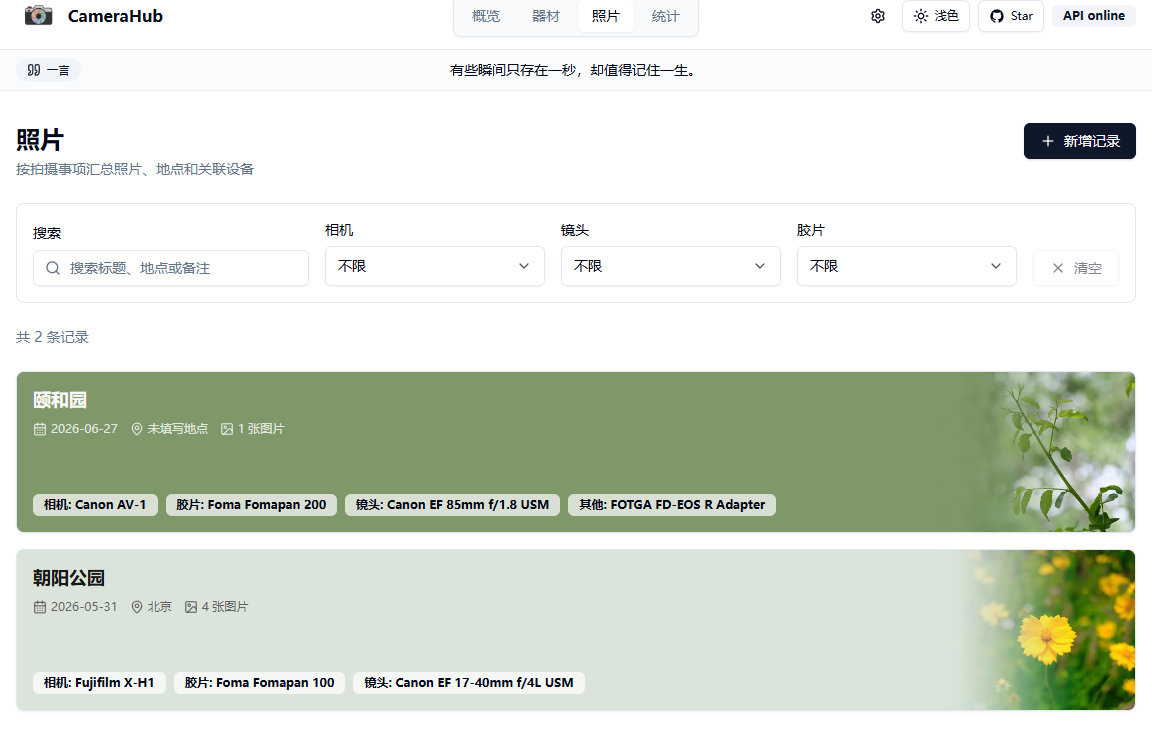Screen dimensions: 1152x743
Task: Click the 镜头: Canon EF 85mm f/1.8 USM tag
Action: 453,505
